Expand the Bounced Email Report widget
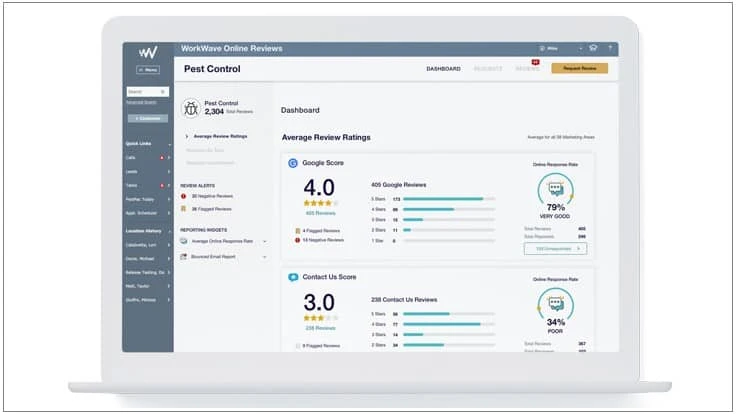The height and width of the screenshot is (414, 736). 264,257
